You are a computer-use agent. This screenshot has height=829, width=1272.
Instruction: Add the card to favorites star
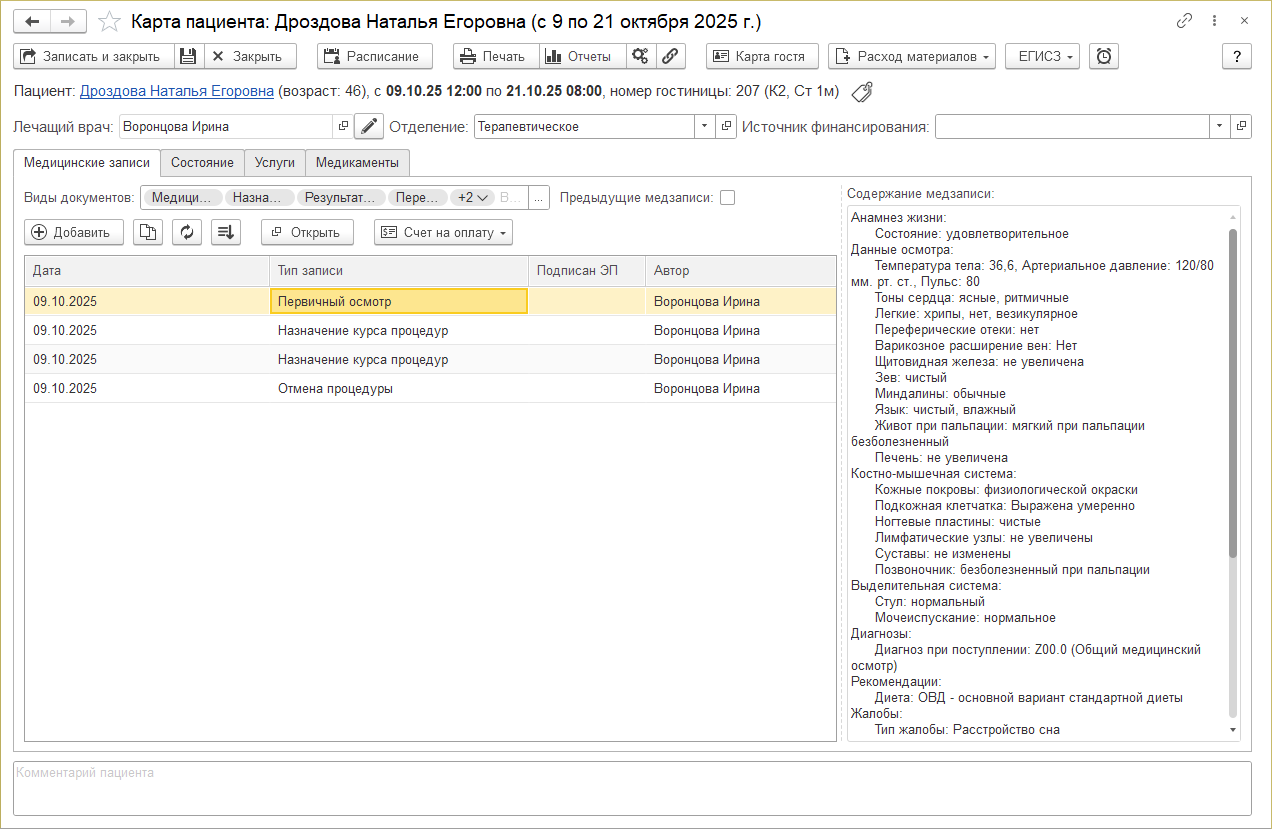[x=110, y=21]
